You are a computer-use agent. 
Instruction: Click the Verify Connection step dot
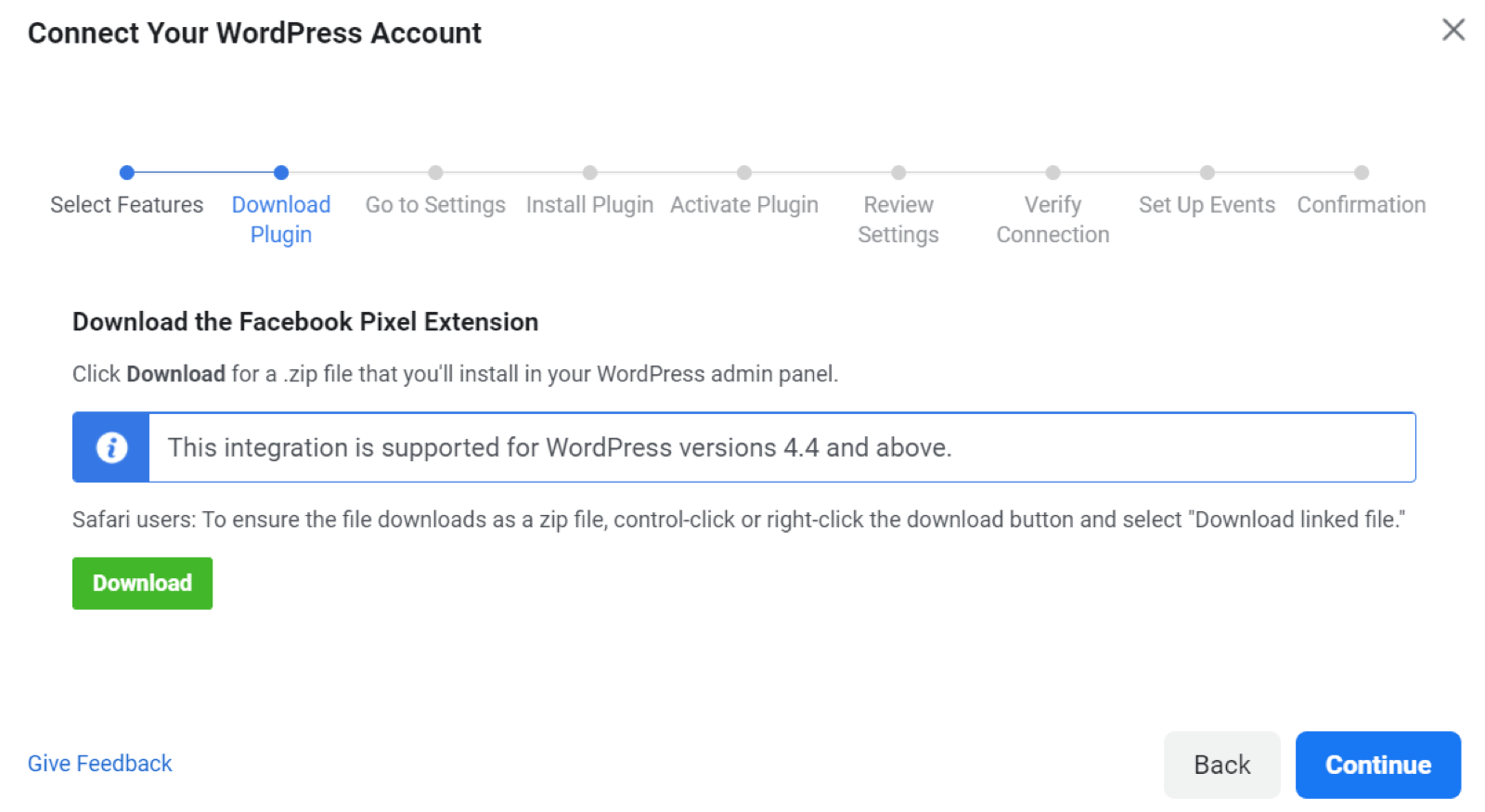tap(1052, 173)
